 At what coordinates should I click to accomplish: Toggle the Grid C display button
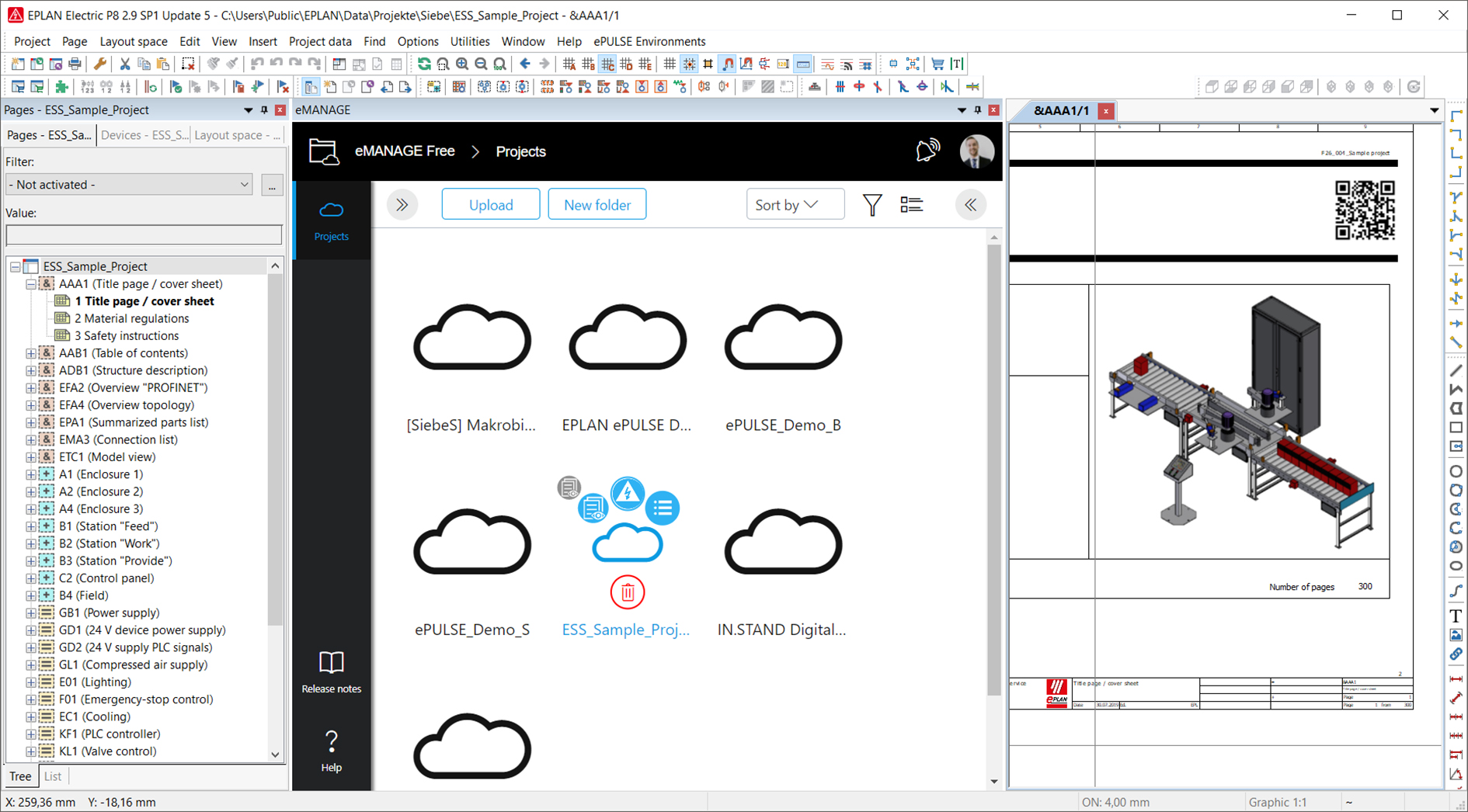(607, 64)
